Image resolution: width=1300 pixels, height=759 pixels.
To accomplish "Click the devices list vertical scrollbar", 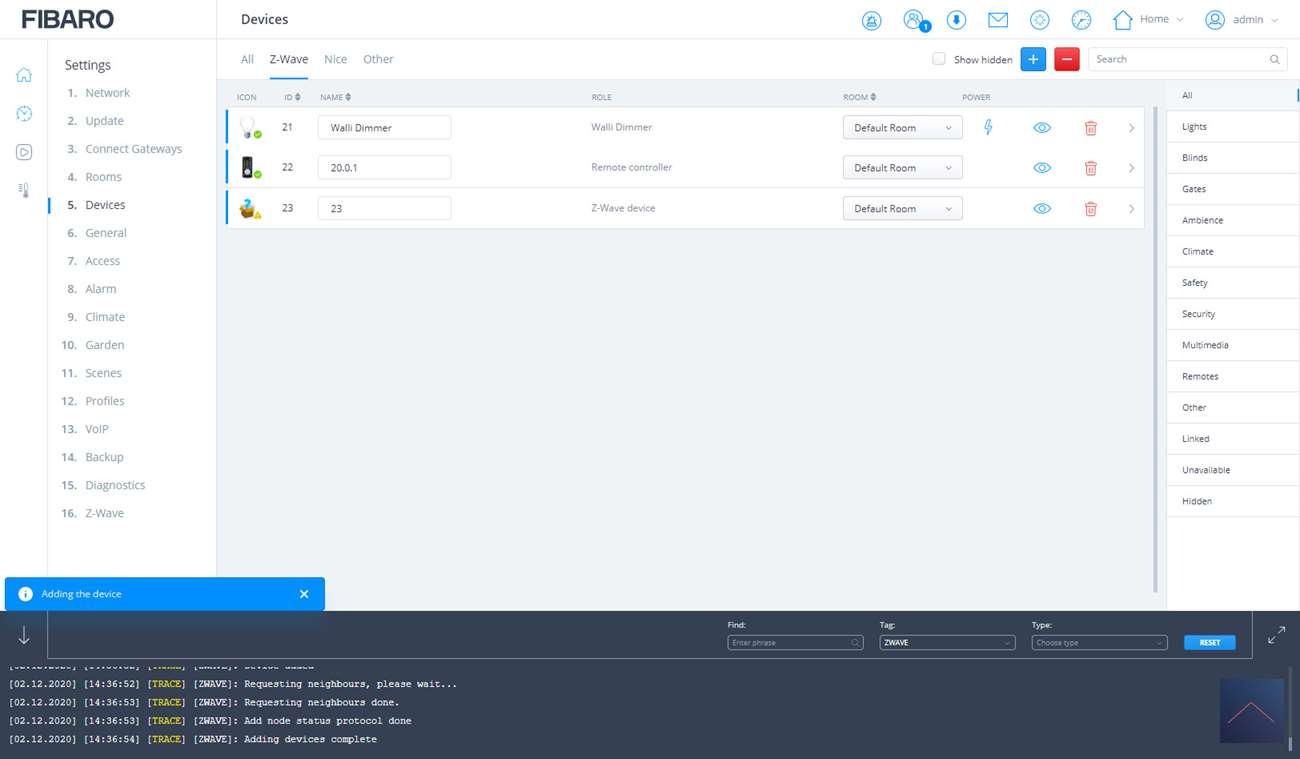I will tap(1156, 340).
